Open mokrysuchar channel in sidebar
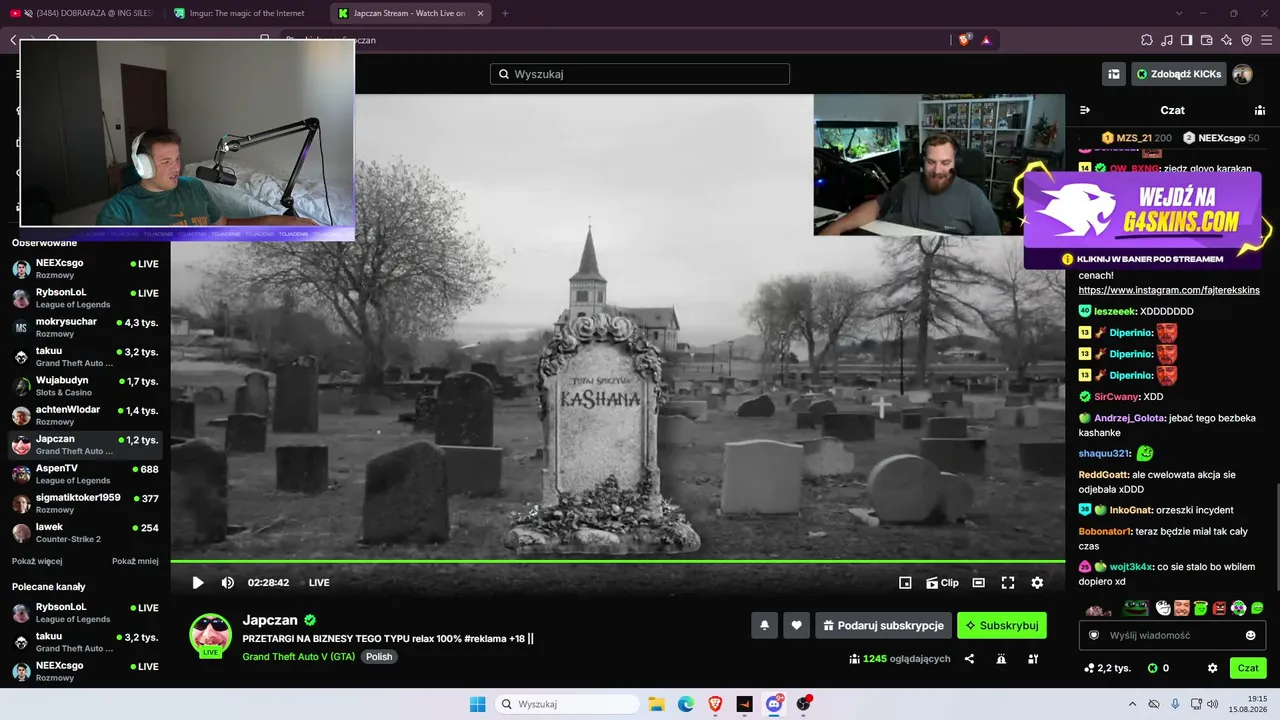Image resolution: width=1280 pixels, height=720 pixels. click(x=86, y=327)
